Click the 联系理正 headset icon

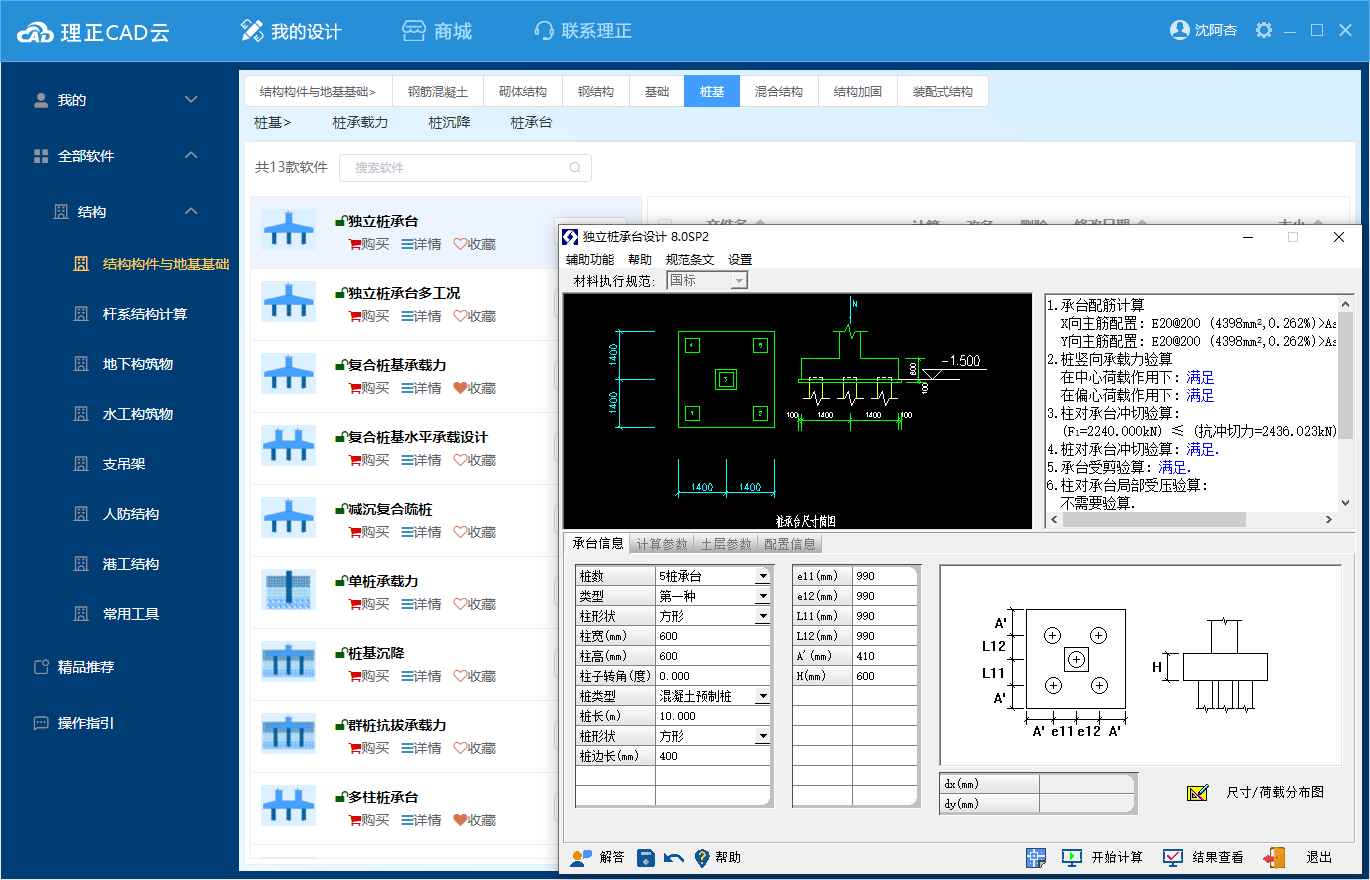coord(544,30)
